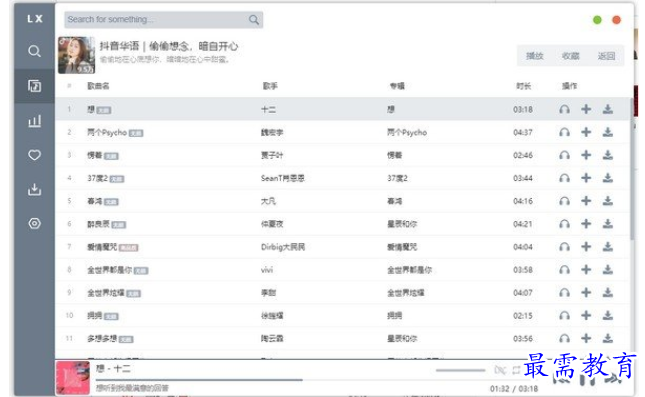Play the 03:18 song via headphone icon

564,109
